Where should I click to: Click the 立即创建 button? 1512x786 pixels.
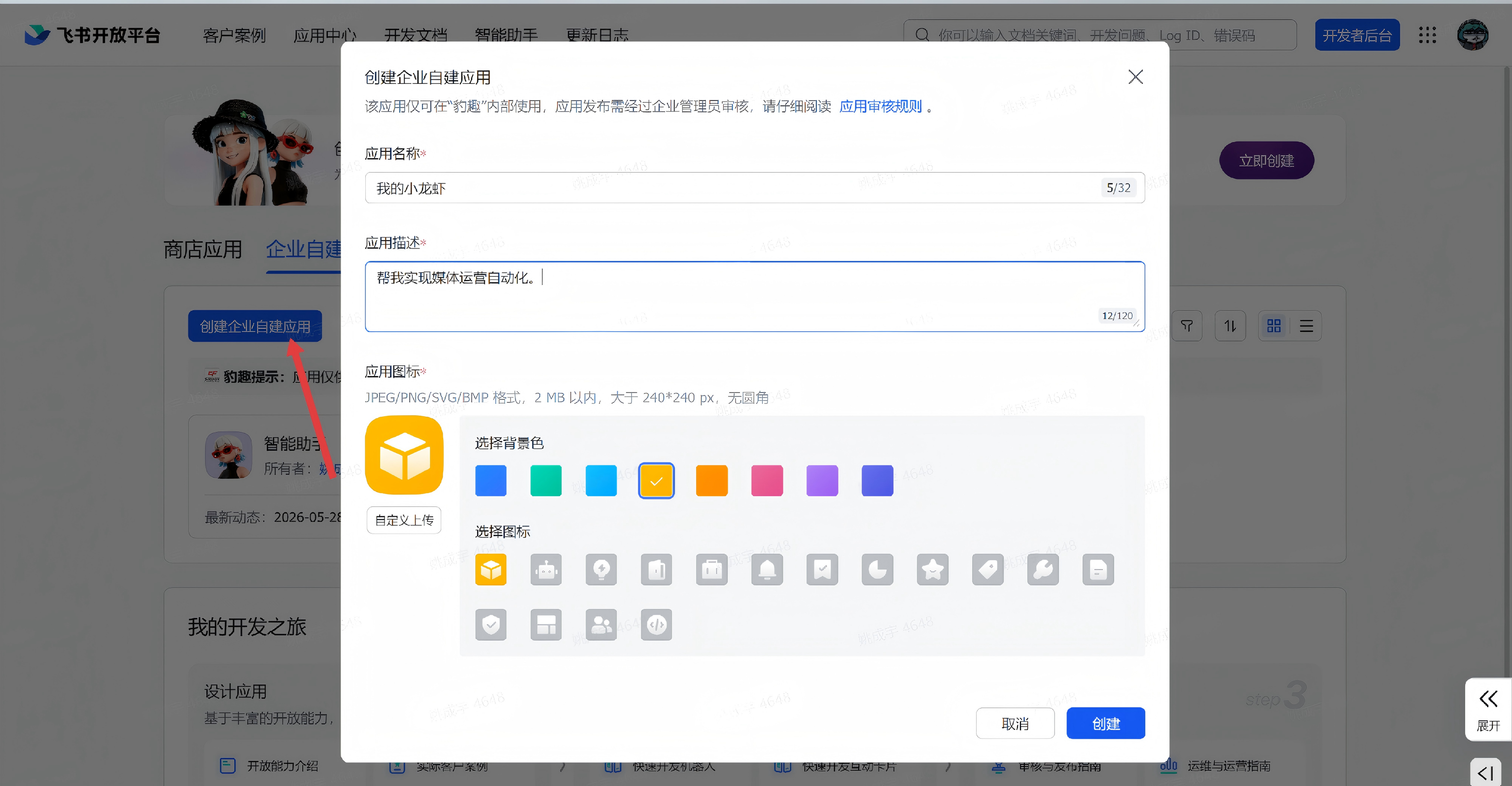[x=1266, y=160]
